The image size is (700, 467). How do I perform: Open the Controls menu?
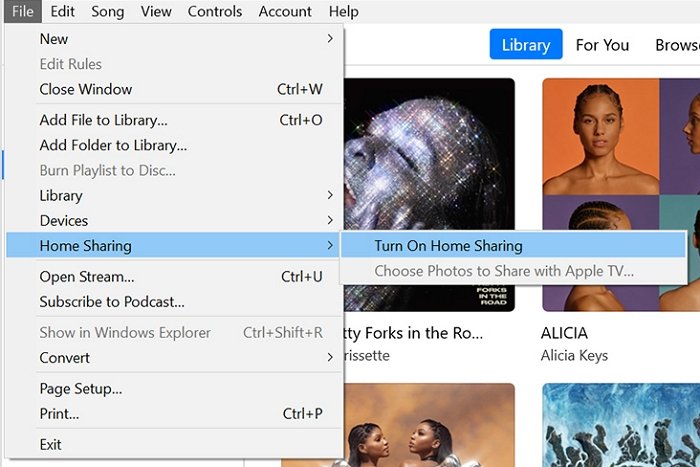point(215,11)
